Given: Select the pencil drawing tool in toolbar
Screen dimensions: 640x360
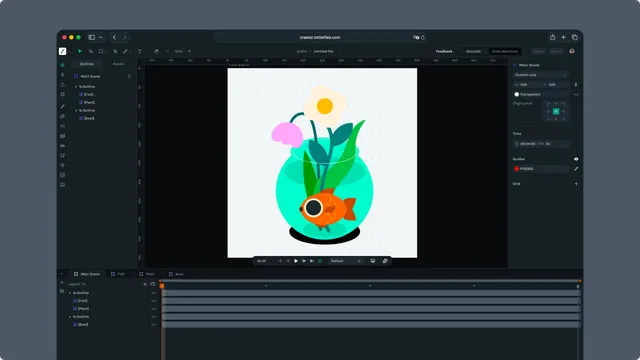Looking at the screenshot, I should point(125,51).
